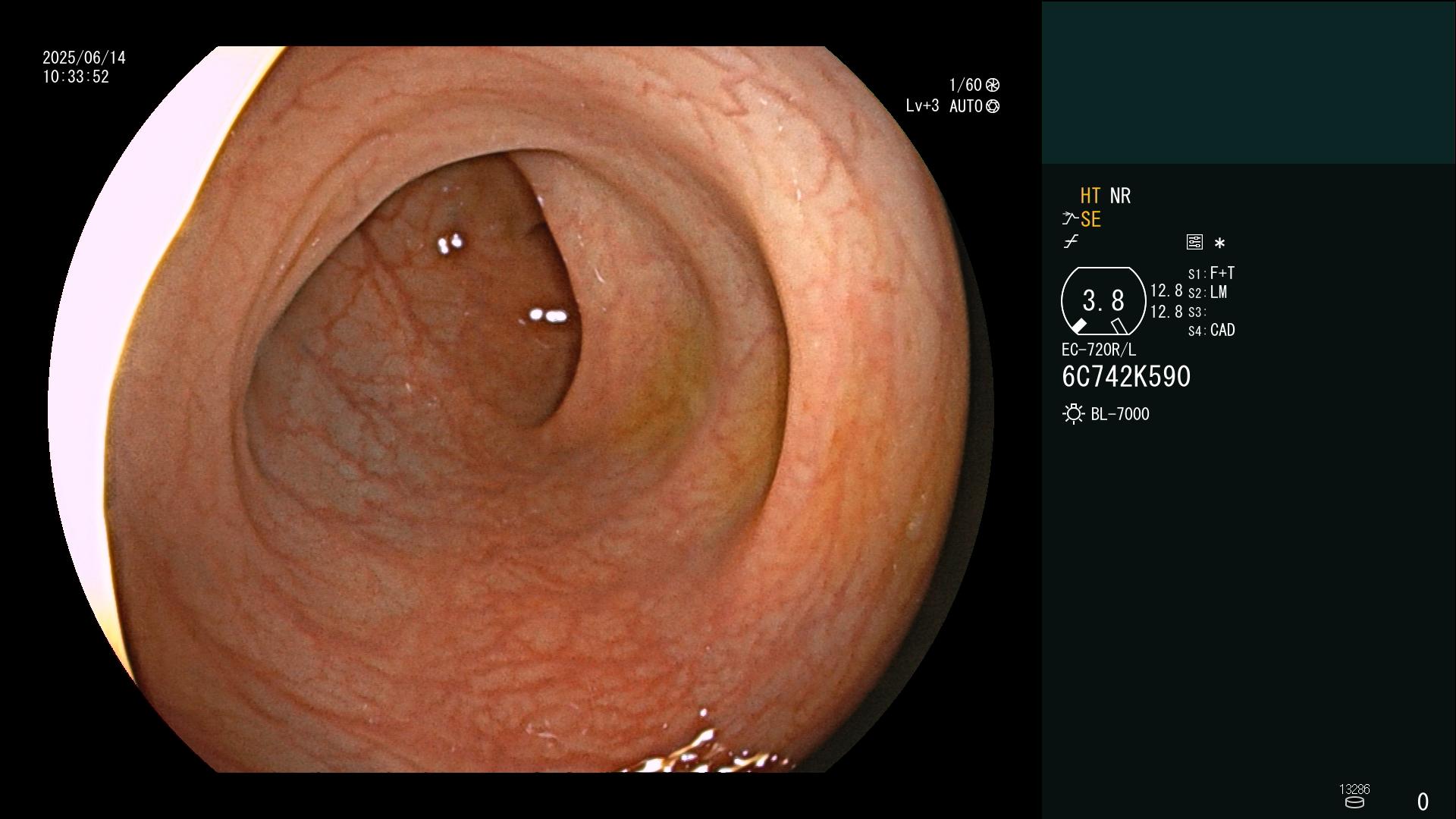This screenshot has height=819, width=1456.
Task: Click the S2 switch assignment LM
Action: coord(1208,292)
